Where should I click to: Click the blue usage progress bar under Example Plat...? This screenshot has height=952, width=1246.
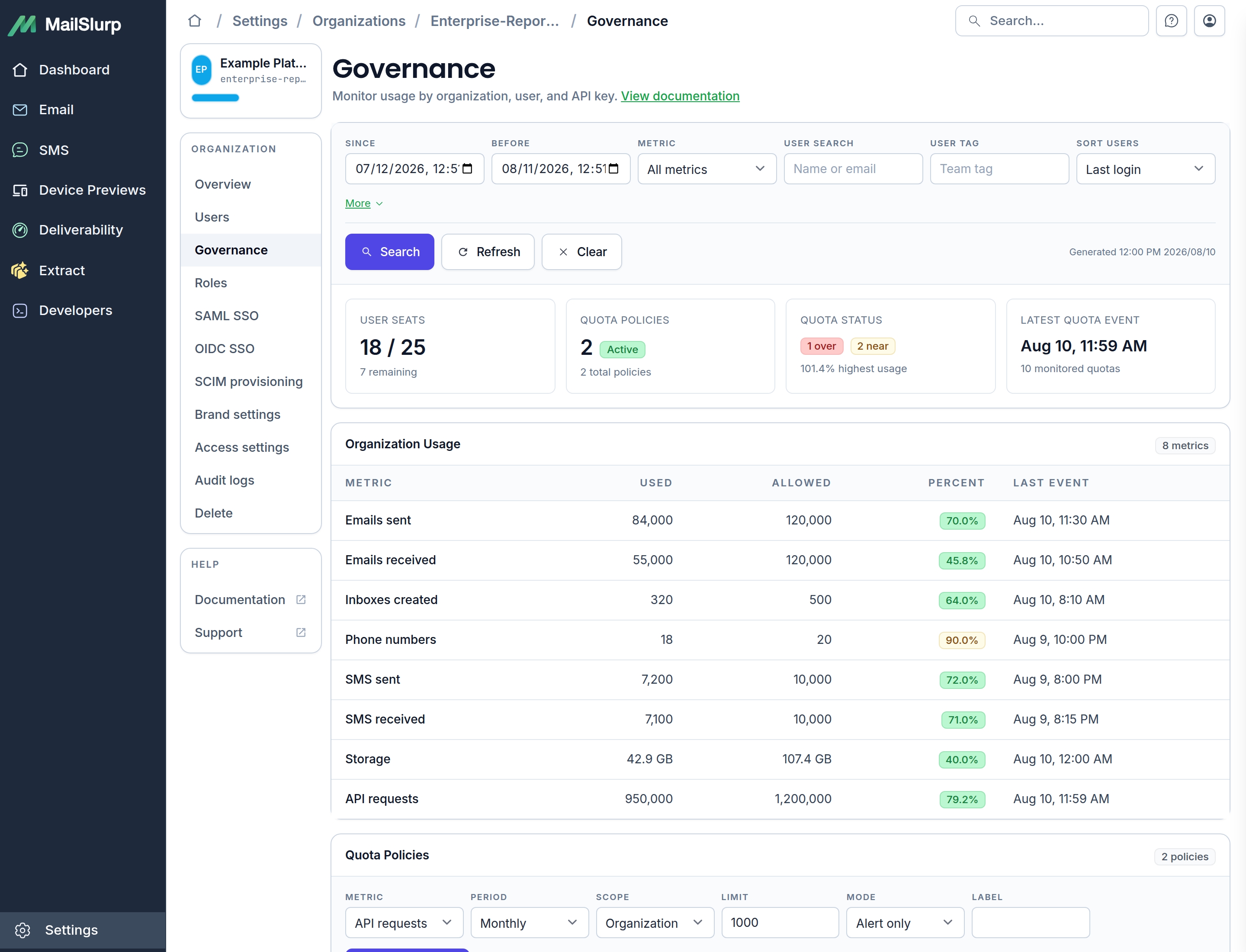tap(215, 98)
